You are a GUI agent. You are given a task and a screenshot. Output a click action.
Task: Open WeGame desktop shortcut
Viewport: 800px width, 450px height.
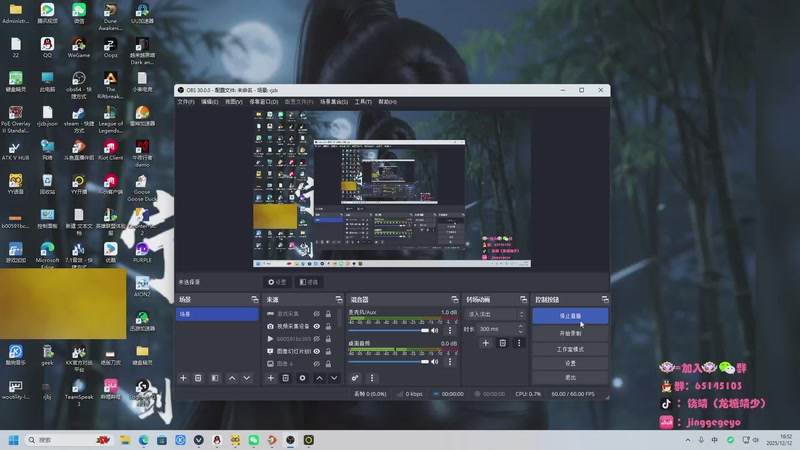click(x=79, y=48)
